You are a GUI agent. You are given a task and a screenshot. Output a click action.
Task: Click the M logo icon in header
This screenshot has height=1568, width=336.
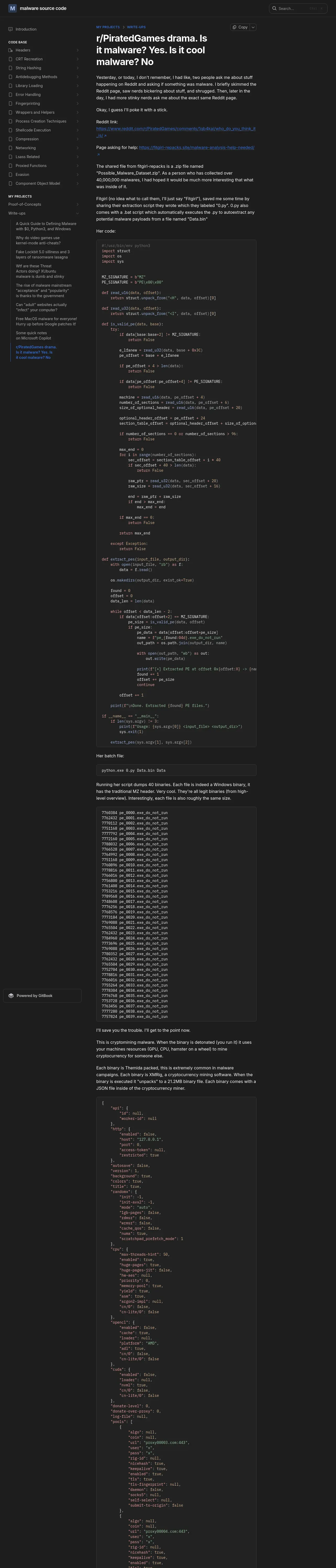(x=12, y=9)
